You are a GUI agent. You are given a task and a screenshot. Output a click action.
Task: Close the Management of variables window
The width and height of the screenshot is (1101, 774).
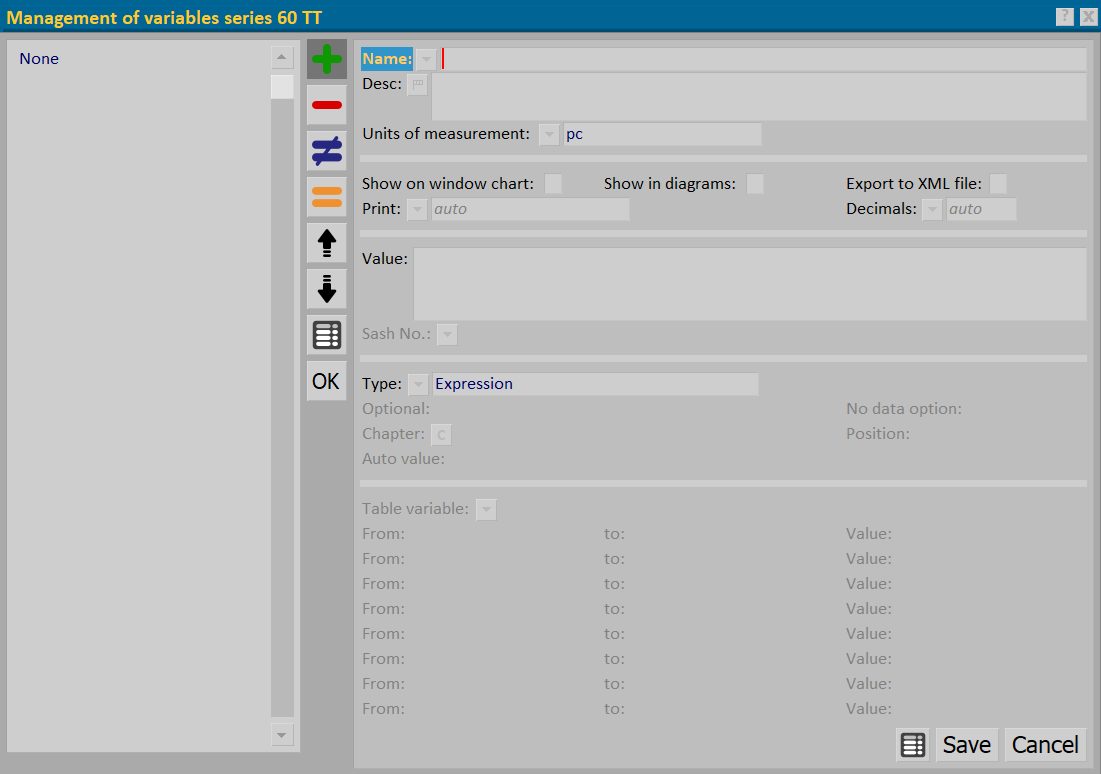coord(1088,17)
